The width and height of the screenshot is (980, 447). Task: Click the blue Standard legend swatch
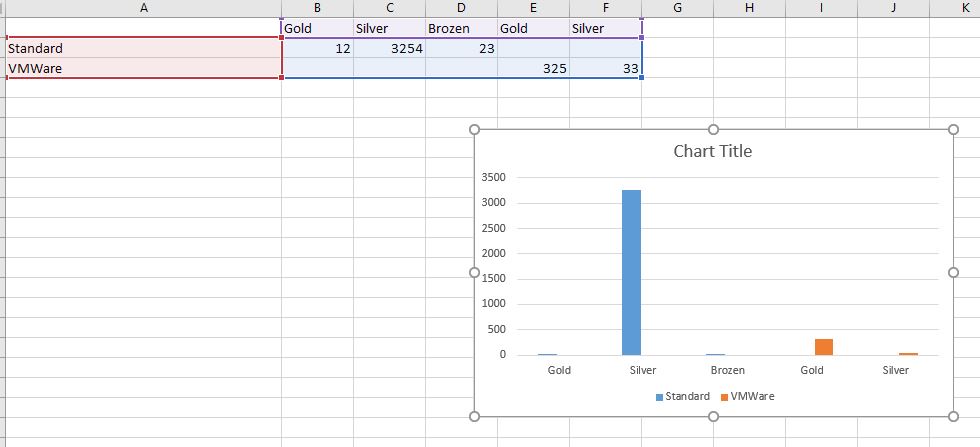659,397
